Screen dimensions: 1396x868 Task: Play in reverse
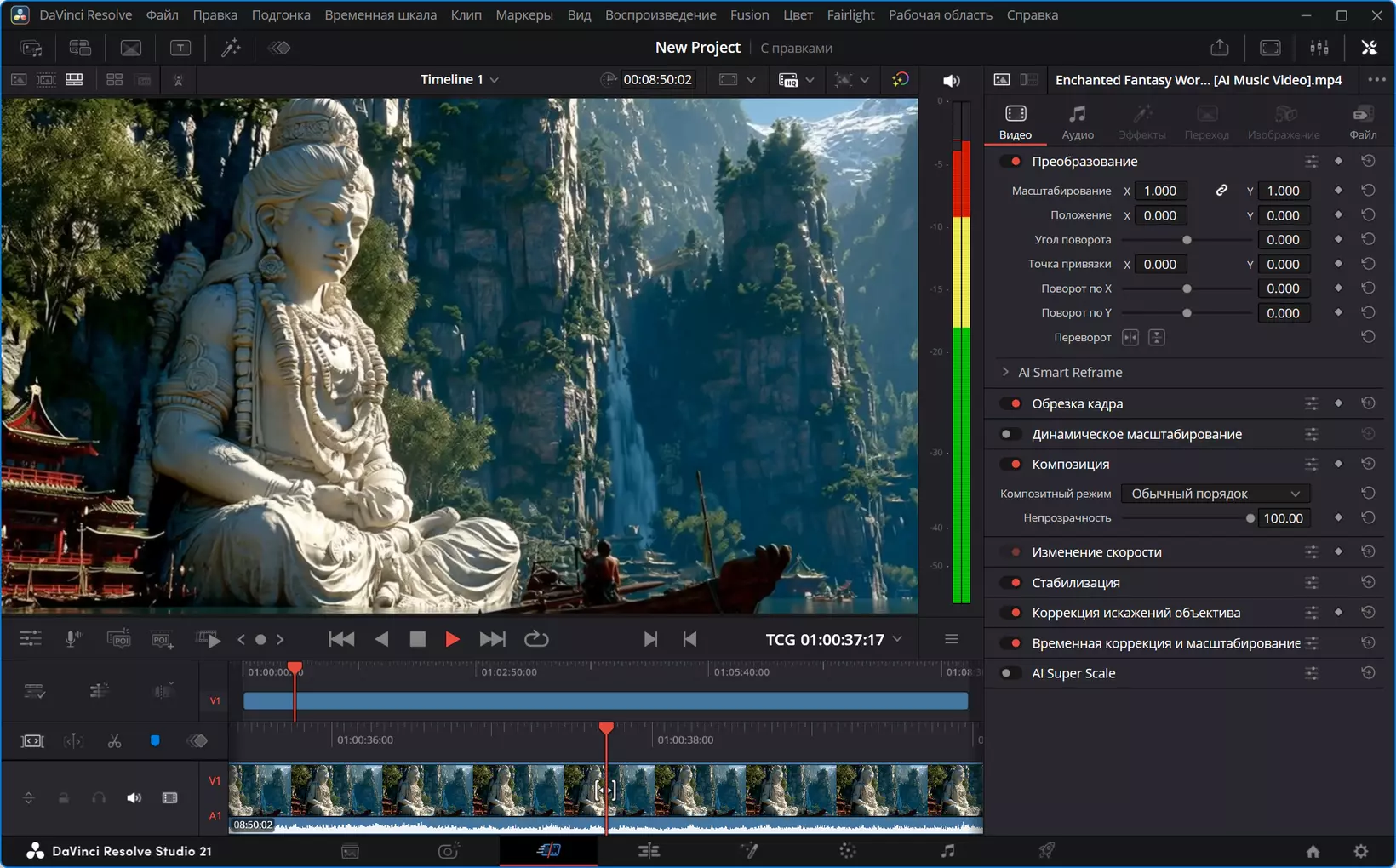[x=381, y=639]
